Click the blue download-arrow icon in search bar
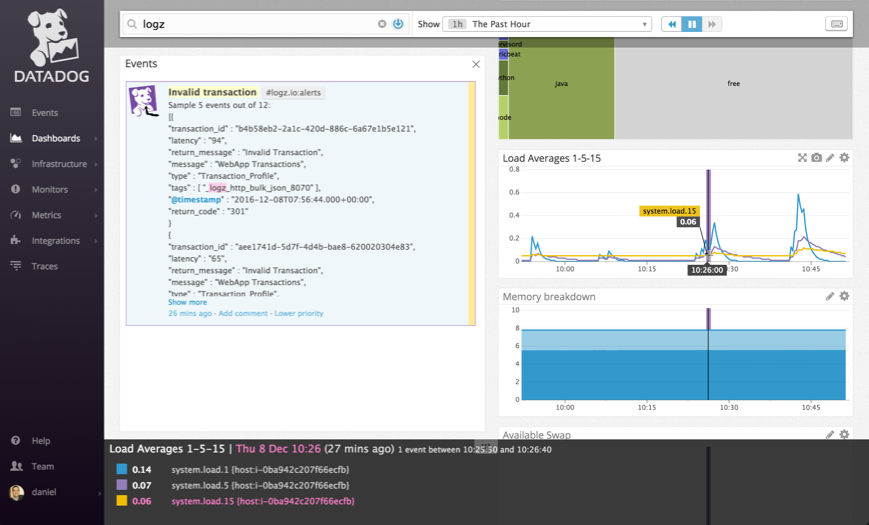869x525 pixels. [x=398, y=24]
